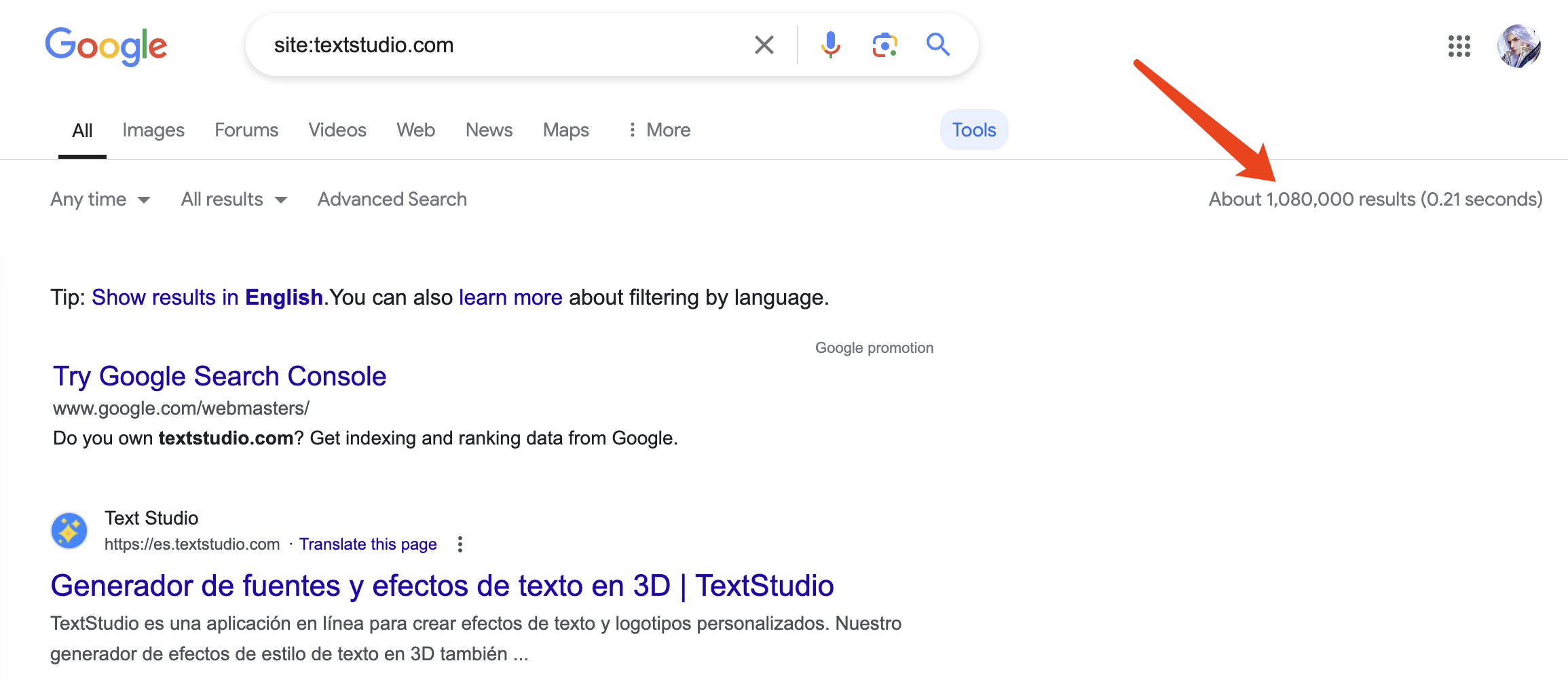Screen dimensions: 1568x680
Task: Open the Google apps grid
Action: pyautogui.click(x=1459, y=46)
